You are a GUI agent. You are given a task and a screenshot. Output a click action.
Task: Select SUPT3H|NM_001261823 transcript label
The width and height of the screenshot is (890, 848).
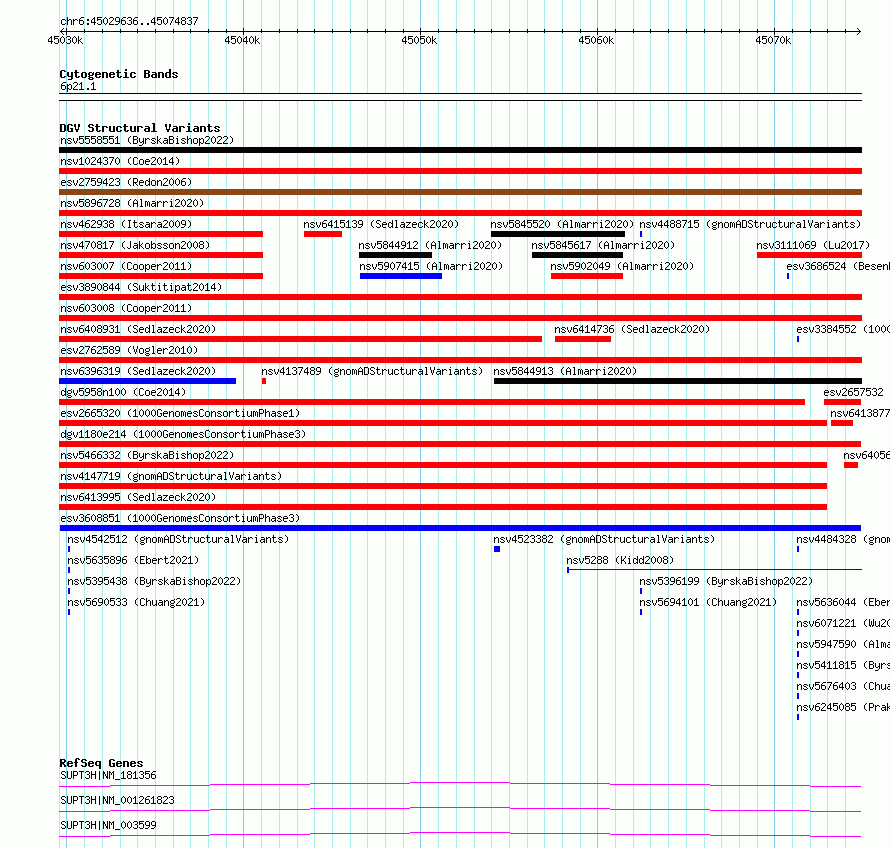(x=117, y=800)
